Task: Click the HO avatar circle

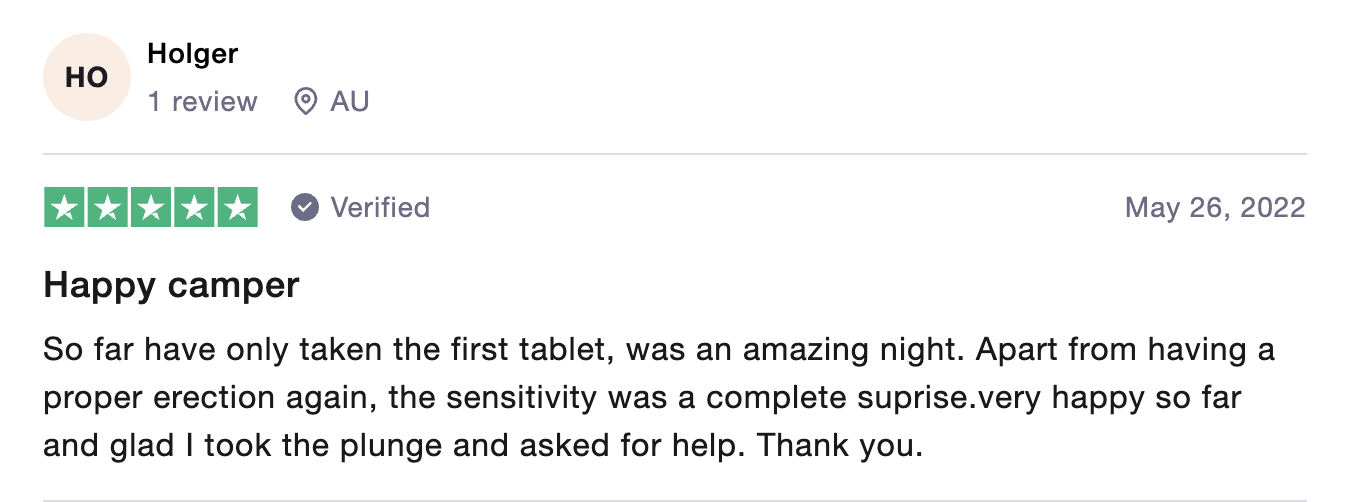Action: point(87,77)
